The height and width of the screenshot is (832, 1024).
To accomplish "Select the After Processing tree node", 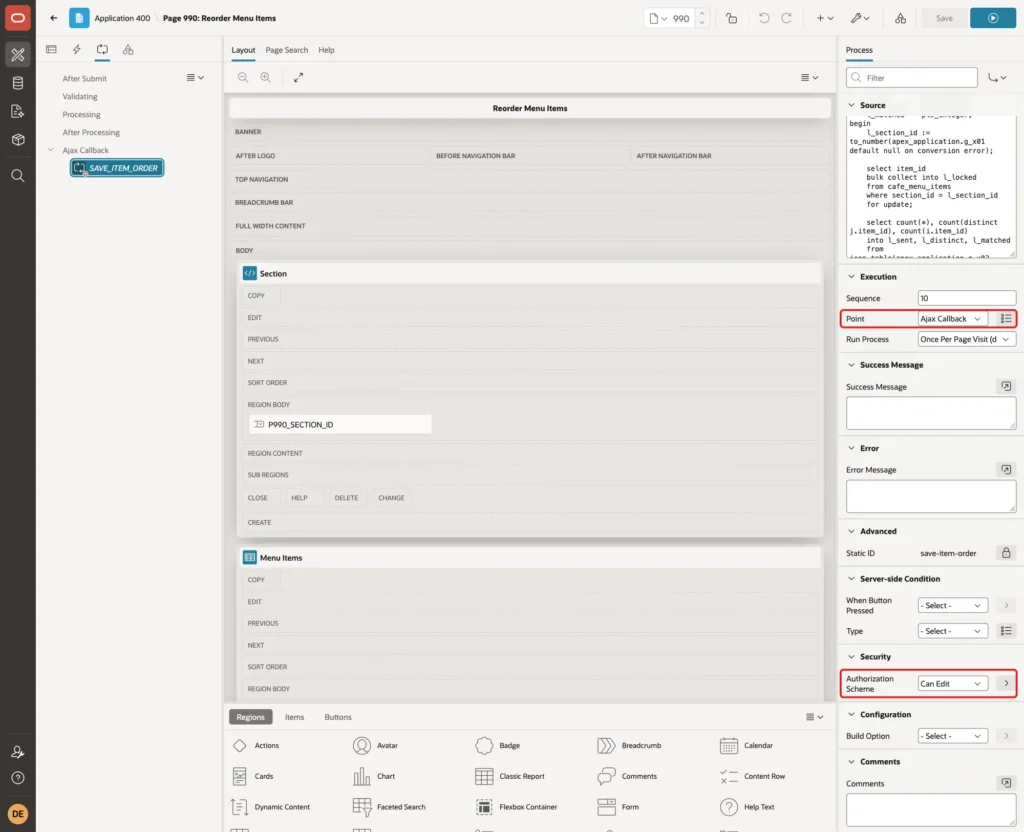I will pos(91,132).
